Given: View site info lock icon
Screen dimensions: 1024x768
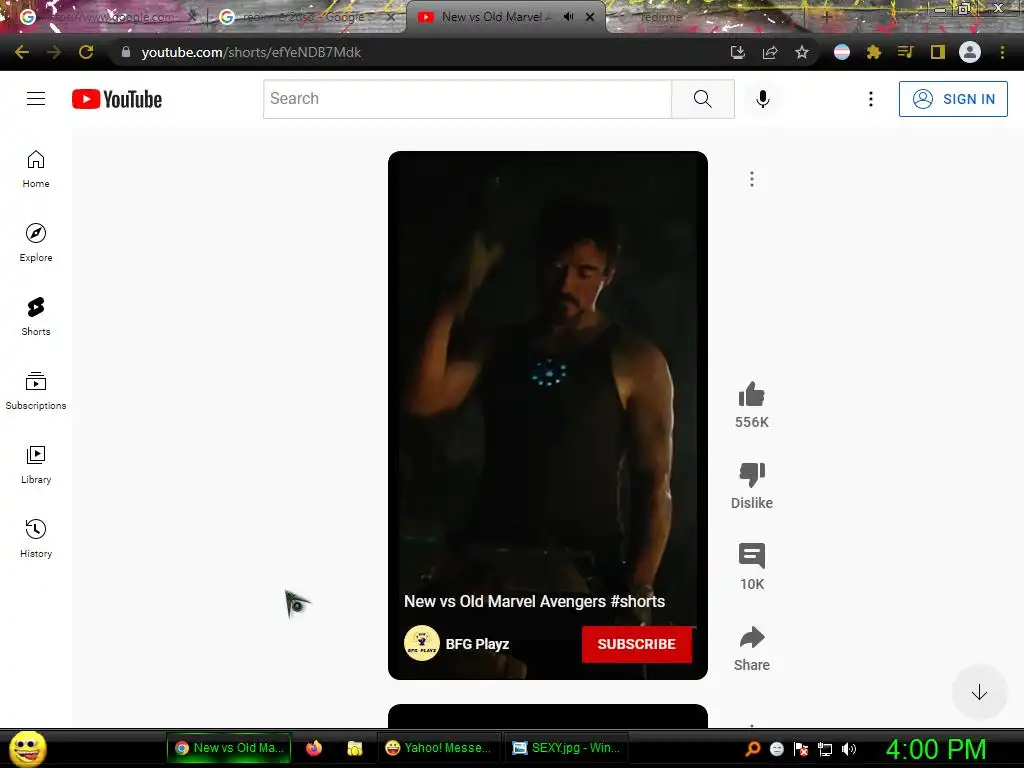Looking at the screenshot, I should [126, 52].
